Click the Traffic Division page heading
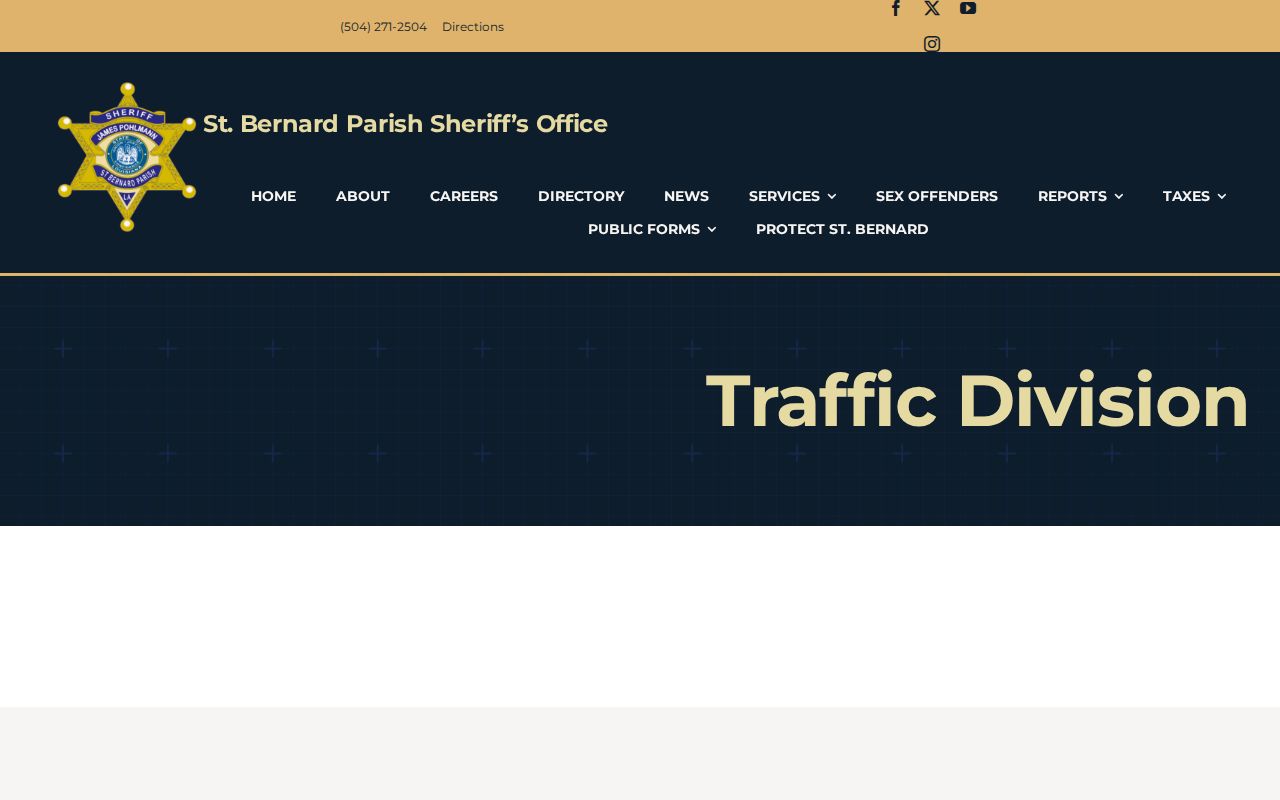 click(x=977, y=401)
